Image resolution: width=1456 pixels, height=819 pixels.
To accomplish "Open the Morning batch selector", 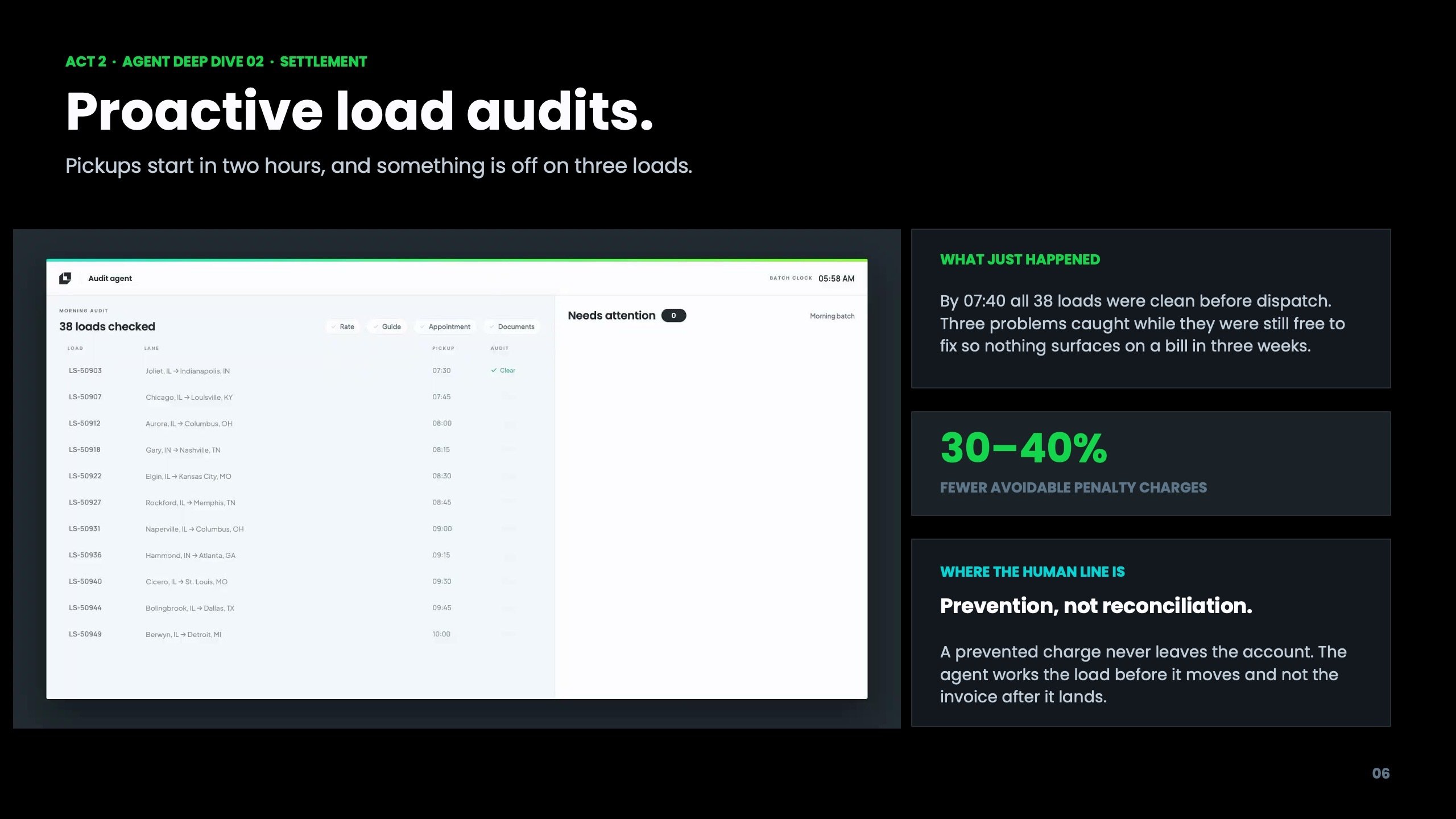I will 832,316.
